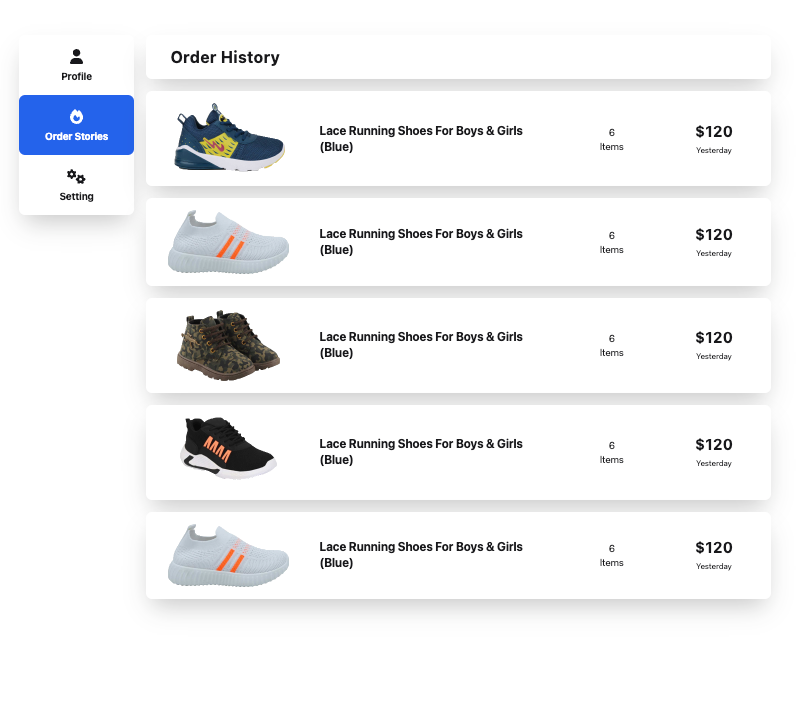The image size is (800, 706).
Task: Click 6 Items count on the second order
Action: (x=611, y=242)
